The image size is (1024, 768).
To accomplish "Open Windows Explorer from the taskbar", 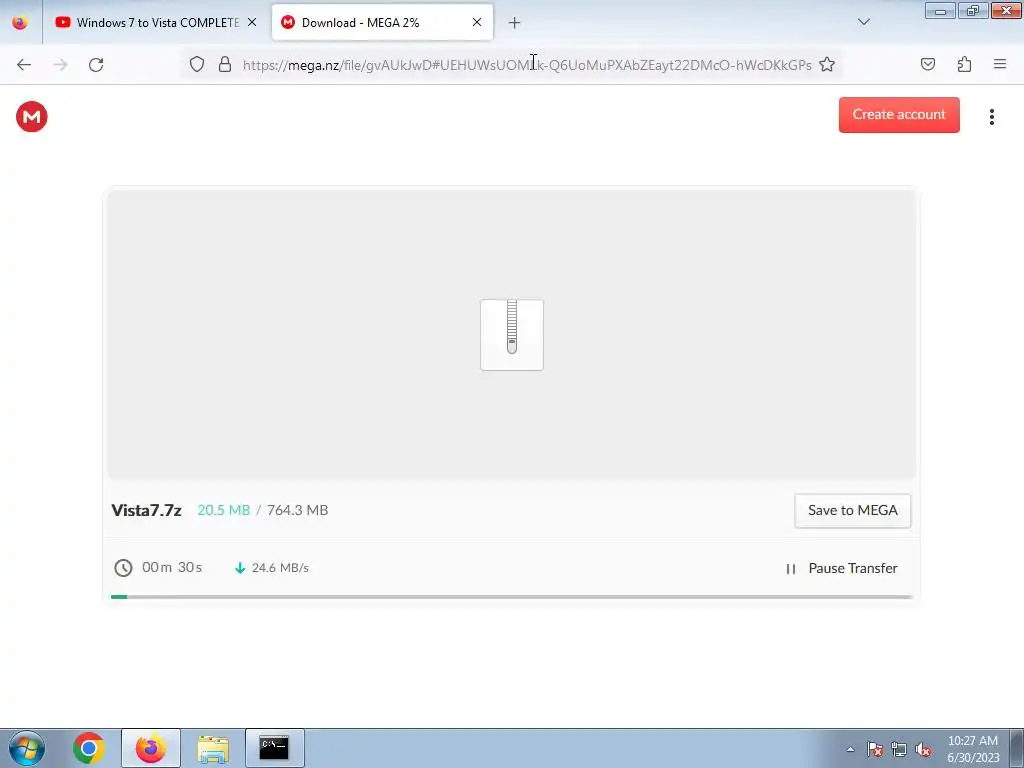I will point(213,748).
